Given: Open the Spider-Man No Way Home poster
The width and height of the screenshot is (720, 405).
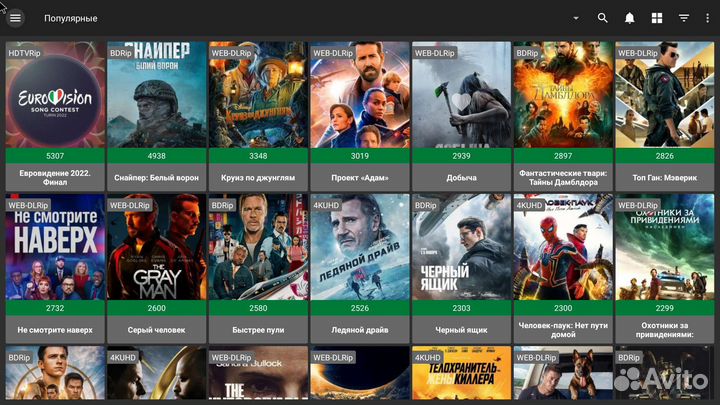Looking at the screenshot, I should click(562, 247).
